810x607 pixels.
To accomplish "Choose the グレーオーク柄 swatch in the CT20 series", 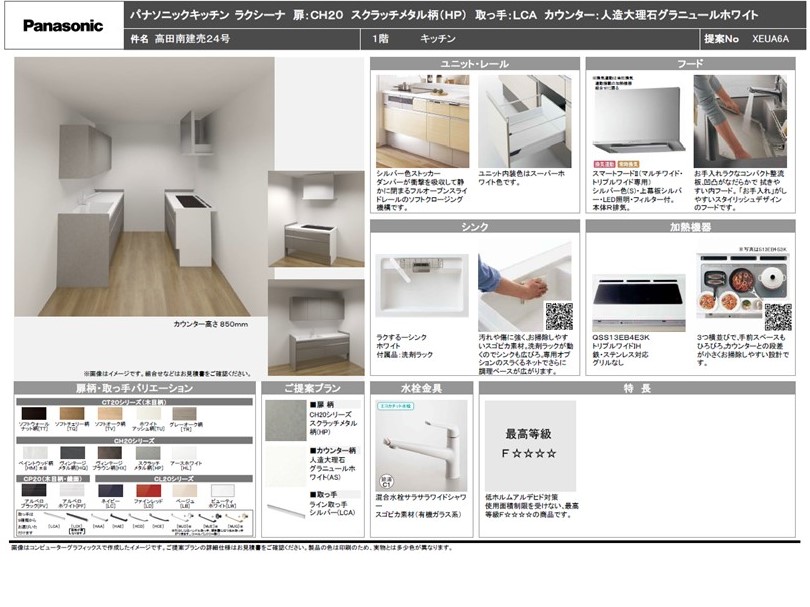I will pos(186,414).
